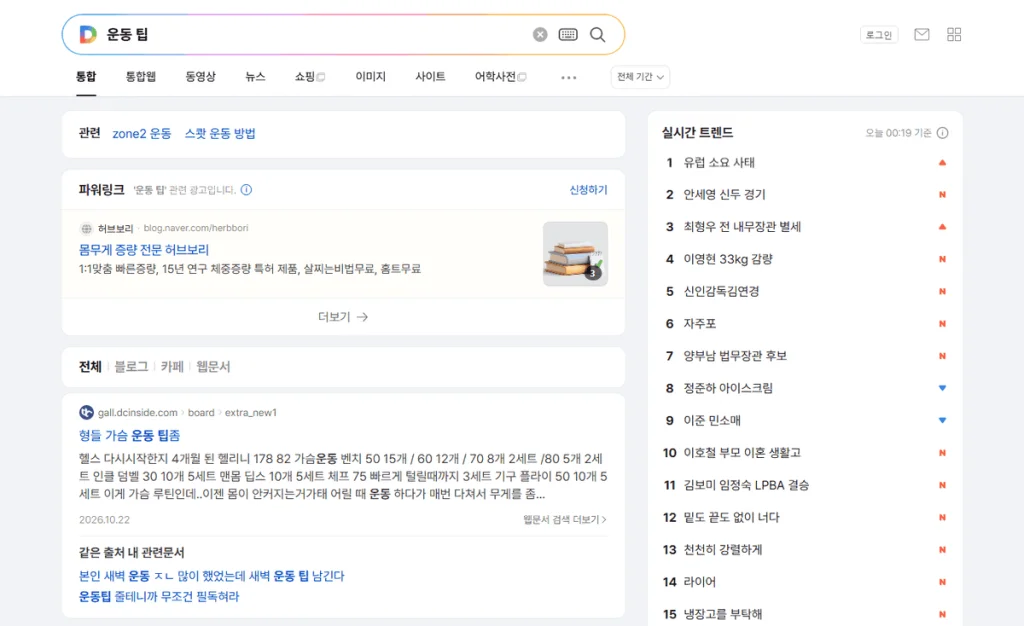The width and height of the screenshot is (1024, 626).
Task: Filter results by 카페
Action: (x=172, y=367)
